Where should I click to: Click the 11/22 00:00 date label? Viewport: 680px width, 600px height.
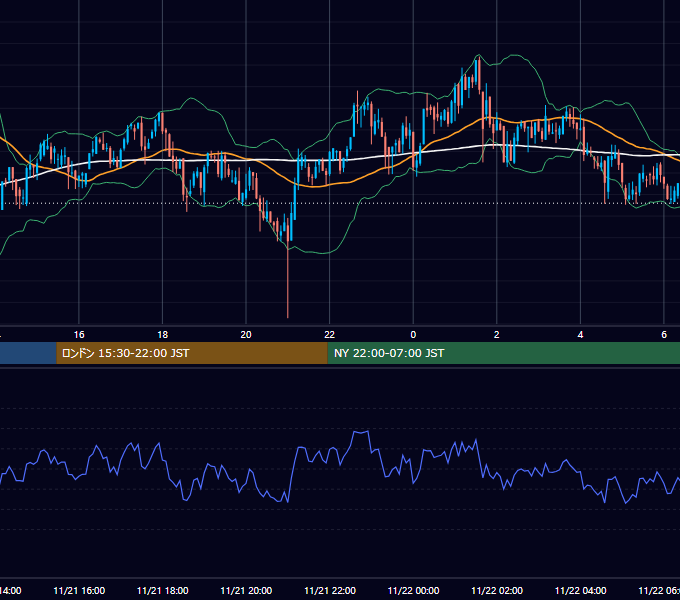(x=413, y=590)
